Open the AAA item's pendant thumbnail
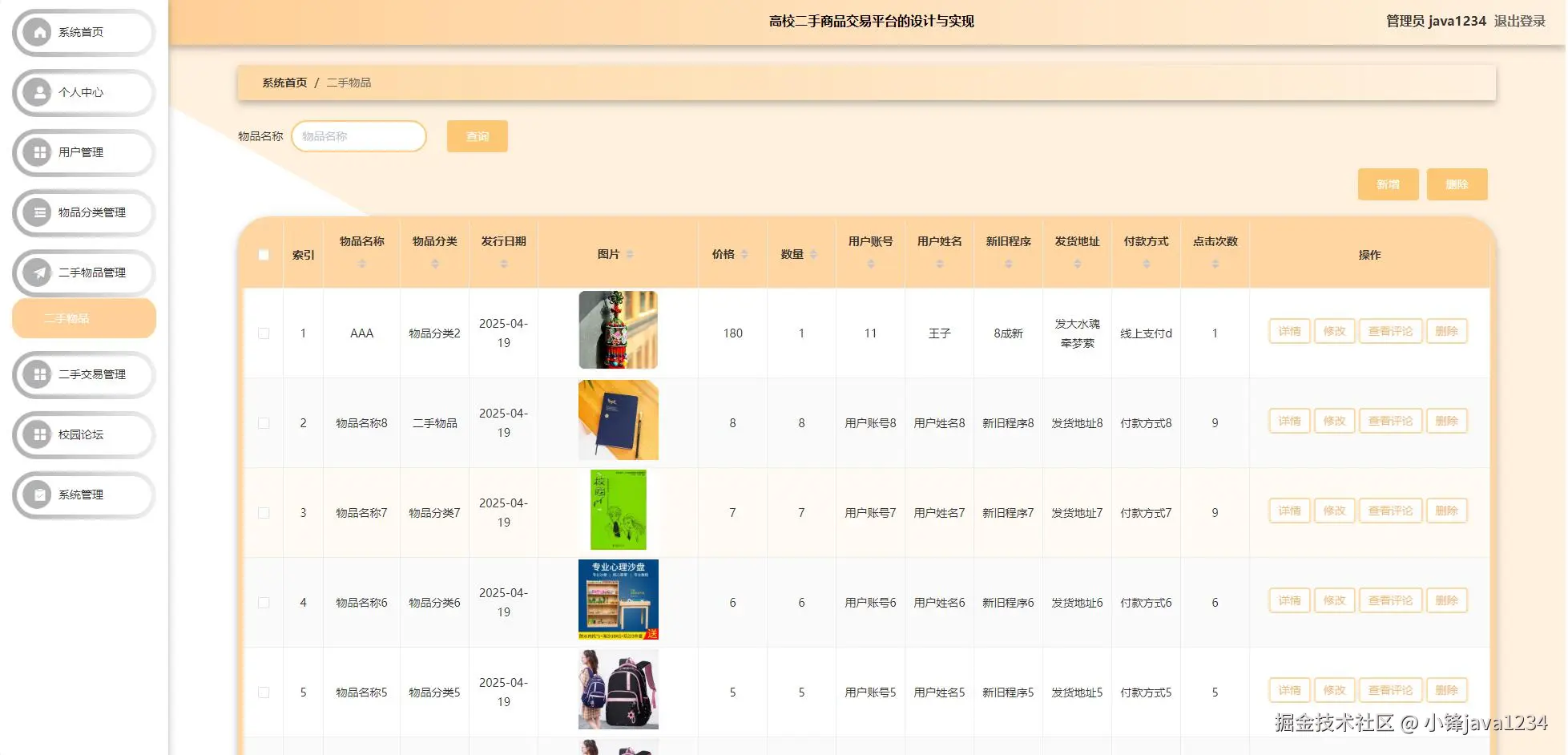The width and height of the screenshot is (1568, 755). [618, 330]
